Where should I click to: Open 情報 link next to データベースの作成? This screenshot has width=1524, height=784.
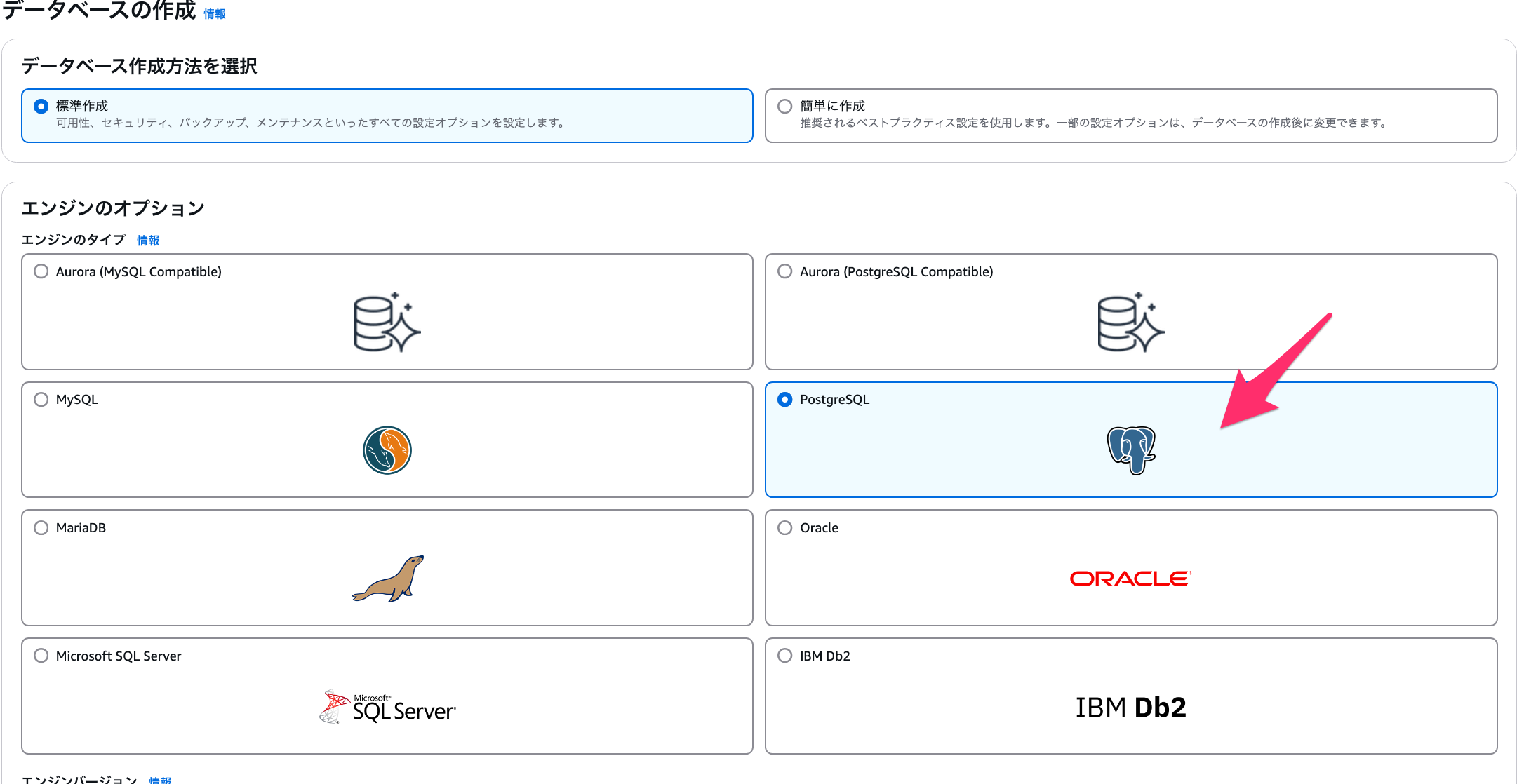tap(215, 14)
